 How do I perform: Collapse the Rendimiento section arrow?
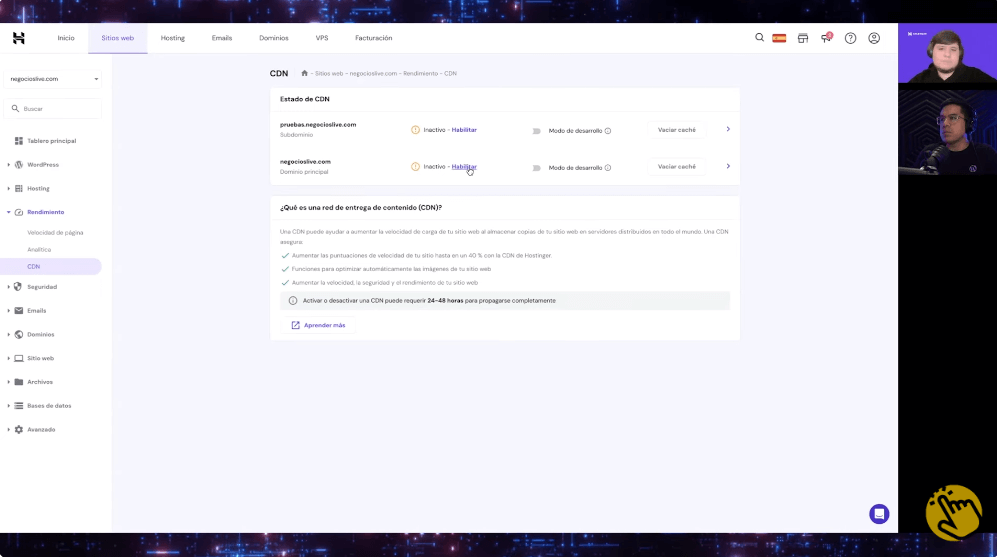coord(8,212)
